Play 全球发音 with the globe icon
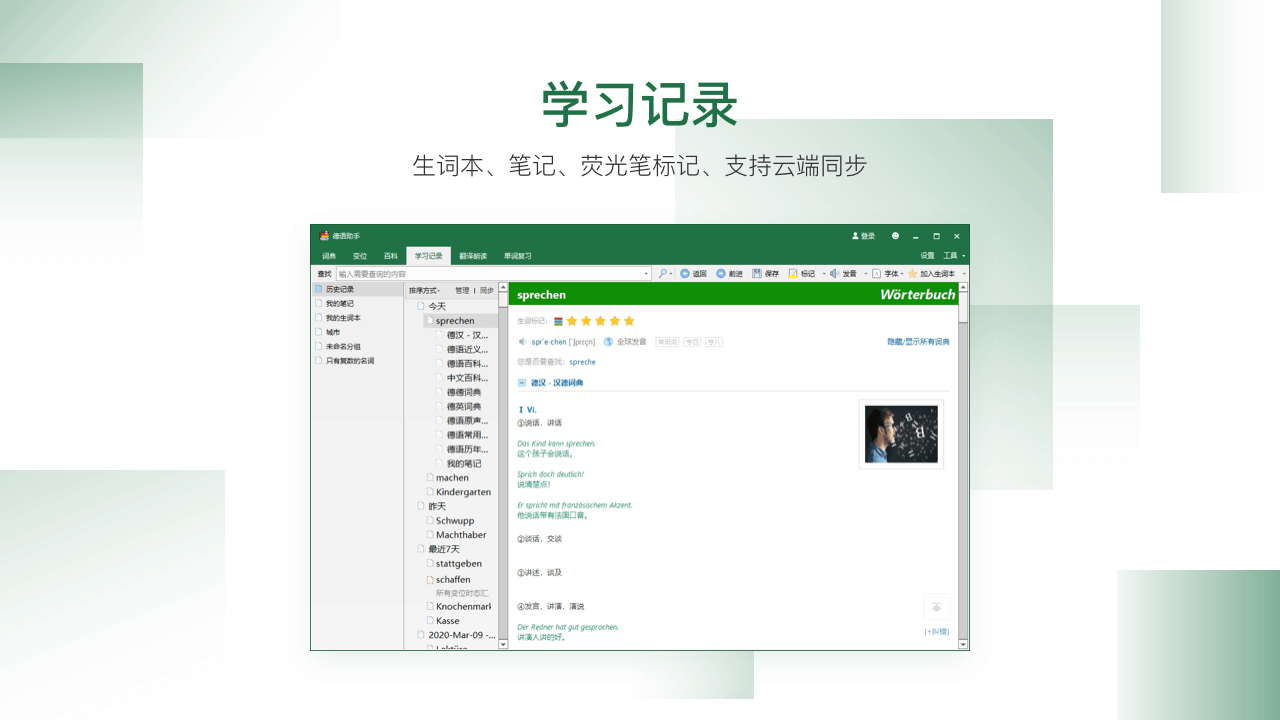1280x720 pixels. (606, 341)
